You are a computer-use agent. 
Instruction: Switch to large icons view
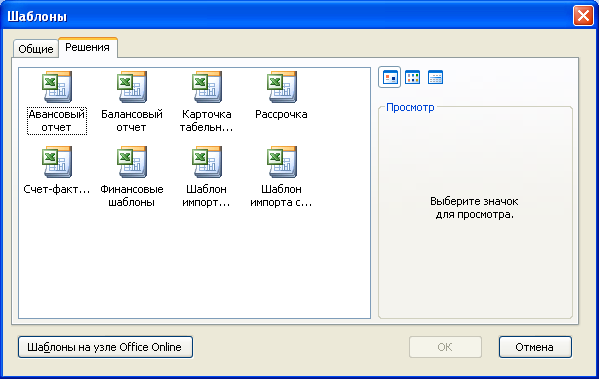point(390,77)
